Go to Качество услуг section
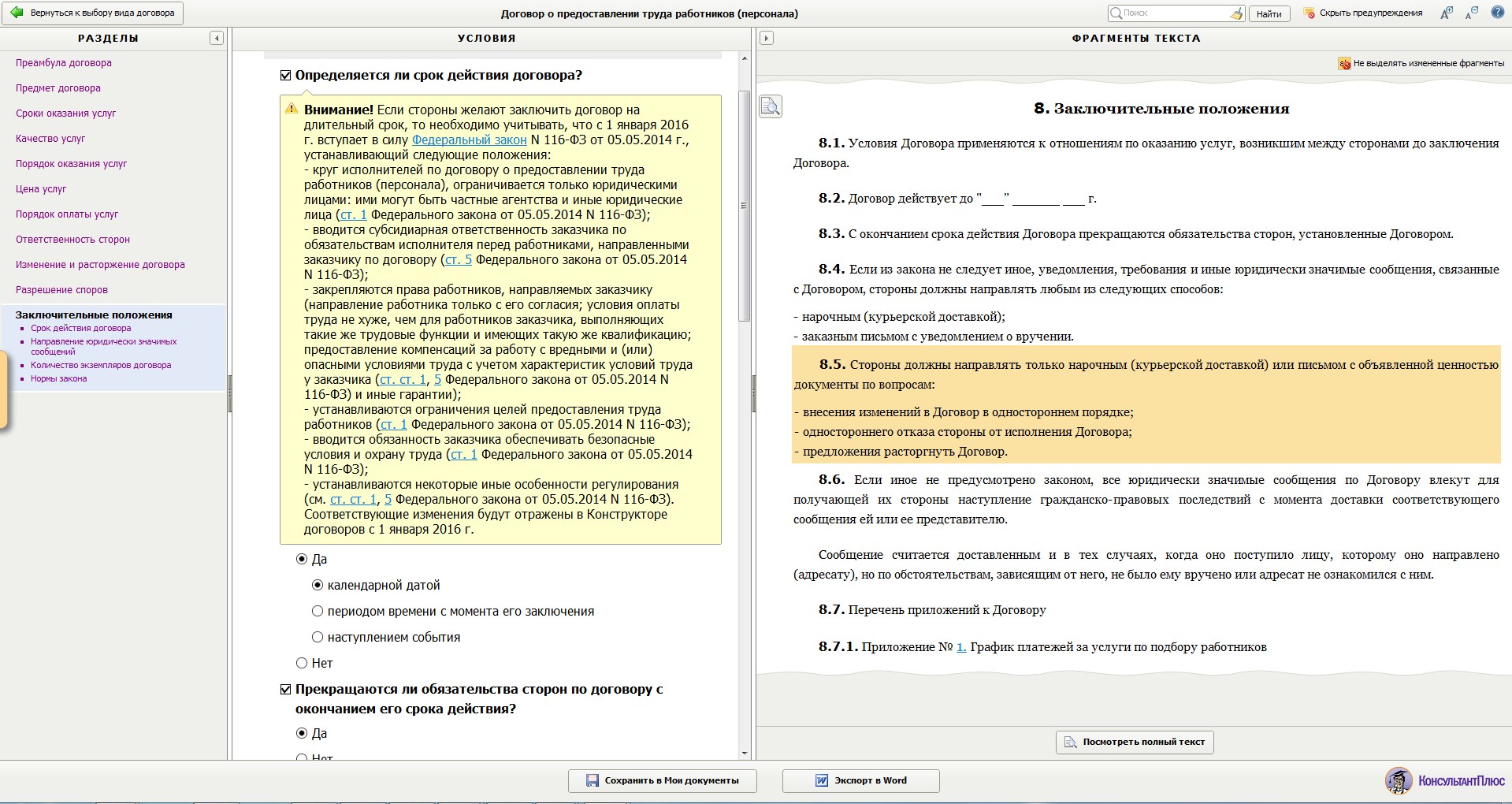1512x804 pixels. pyautogui.click(x=50, y=139)
